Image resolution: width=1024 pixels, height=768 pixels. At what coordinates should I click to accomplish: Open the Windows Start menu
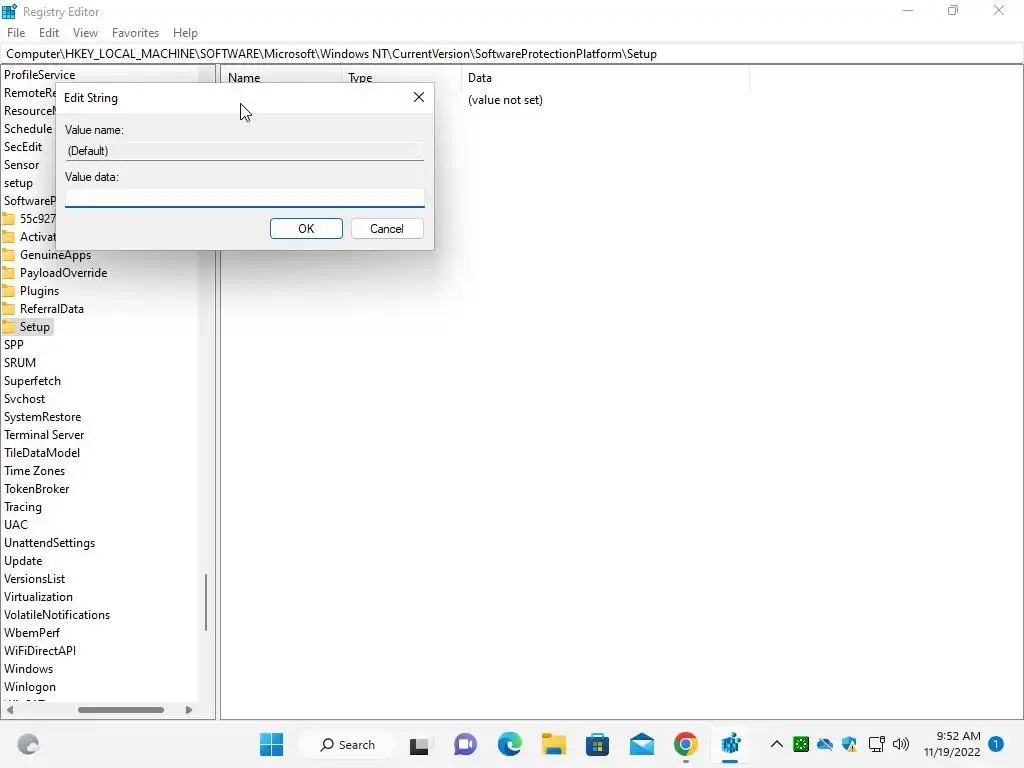click(x=272, y=744)
